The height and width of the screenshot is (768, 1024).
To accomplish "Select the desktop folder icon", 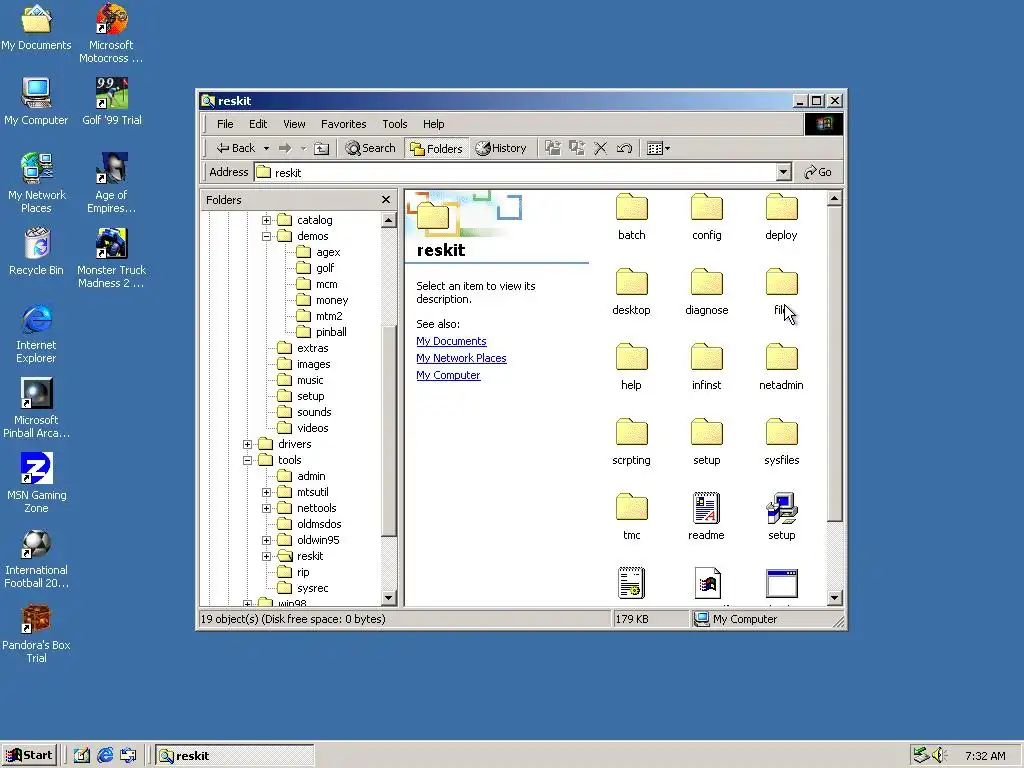I will click(632, 292).
